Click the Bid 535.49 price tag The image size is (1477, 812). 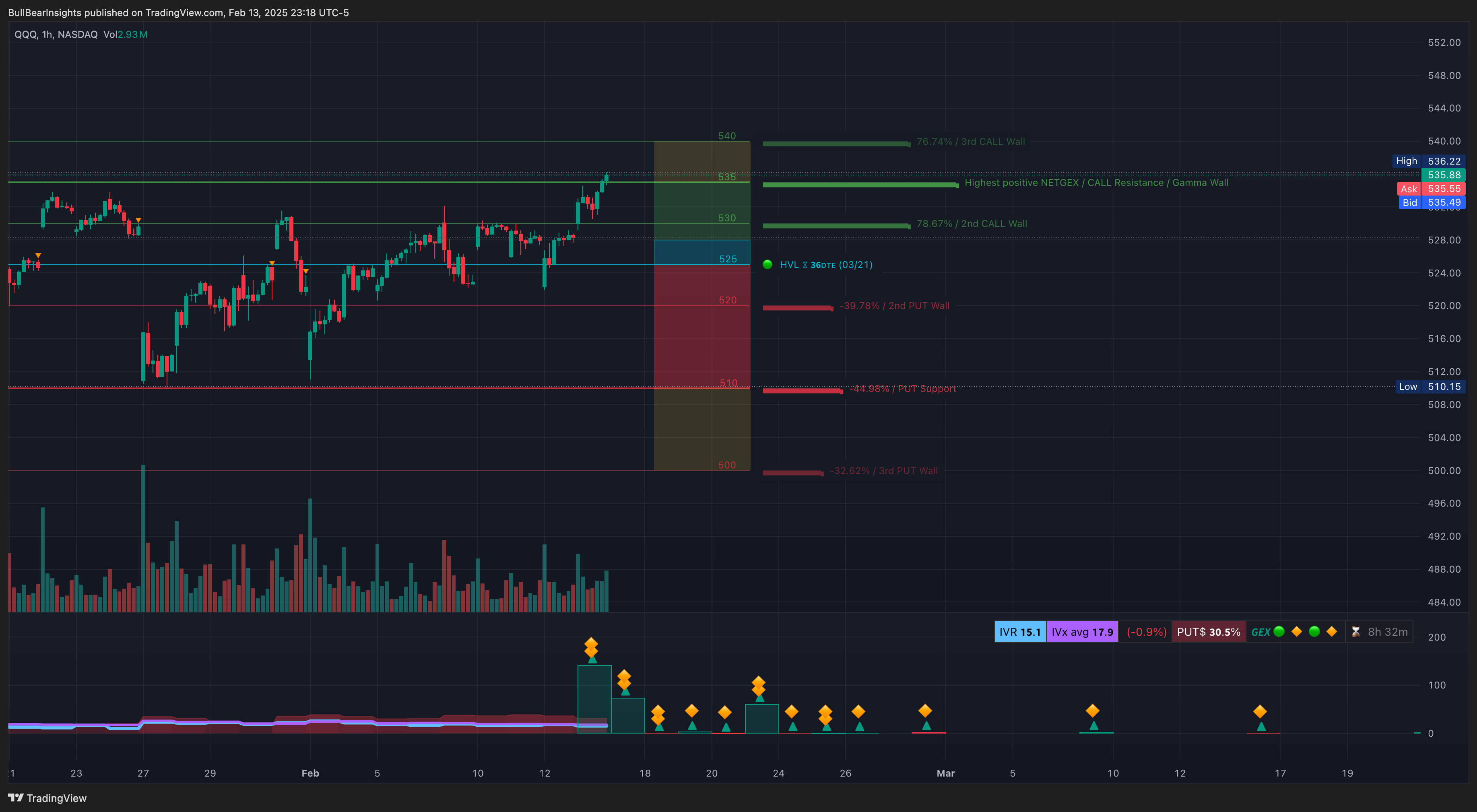tap(1432, 202)
